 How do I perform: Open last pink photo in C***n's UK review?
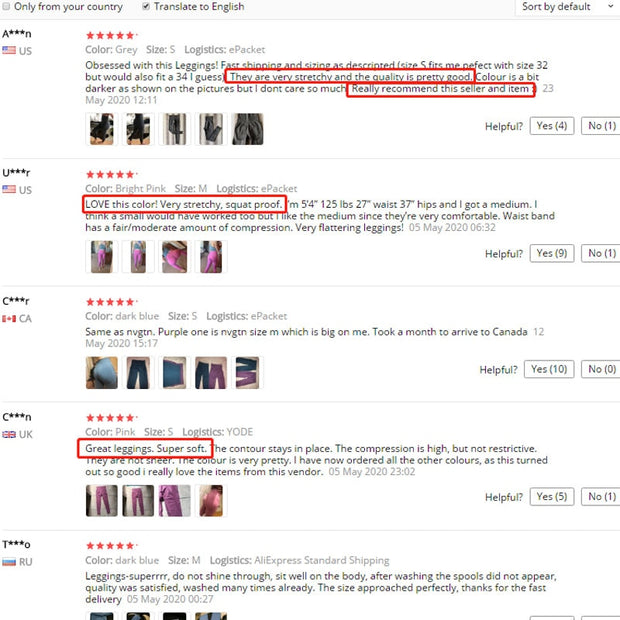click(x=211, y=501)
